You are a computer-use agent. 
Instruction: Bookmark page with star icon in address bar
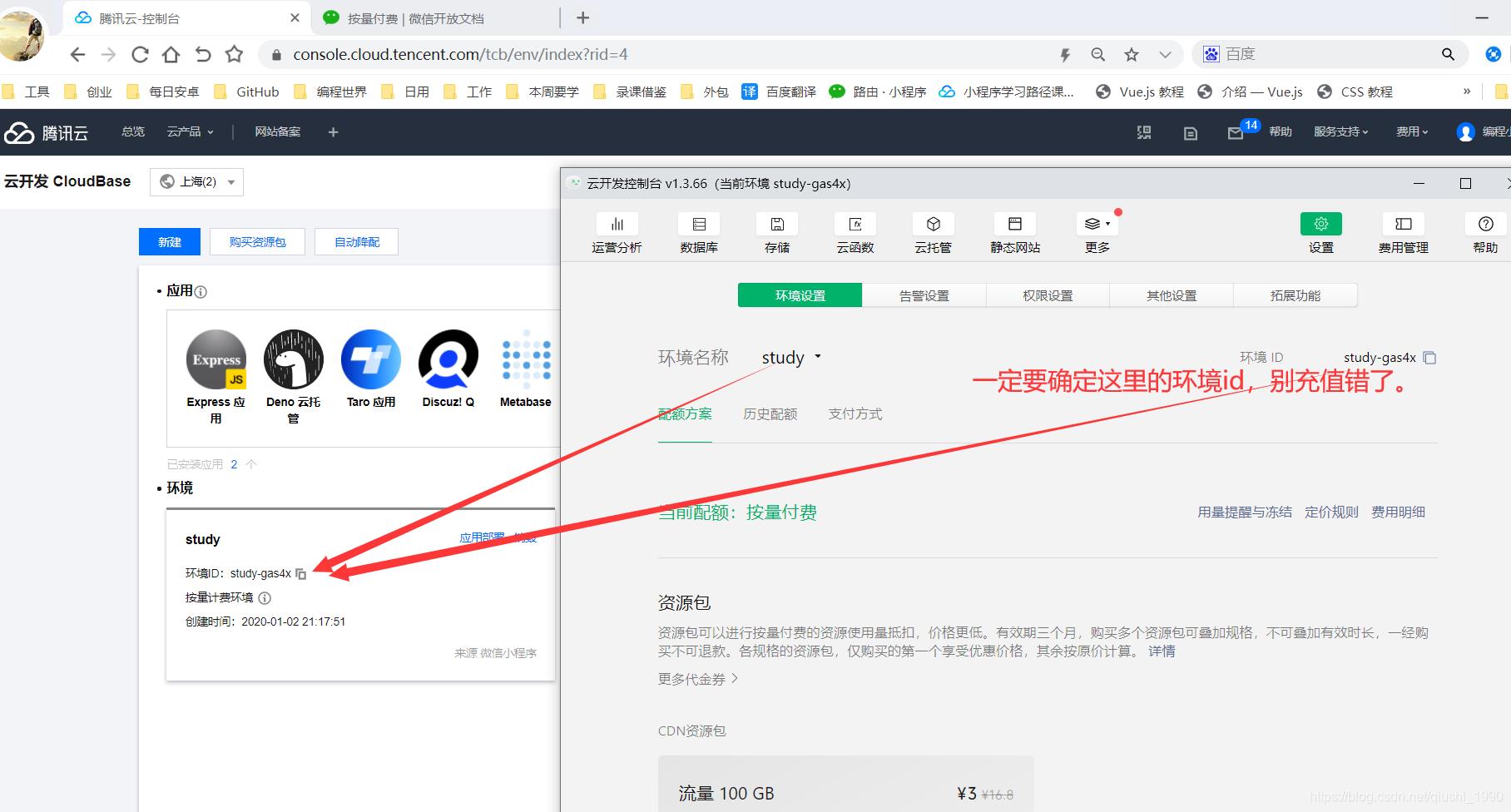[x=1132, y=55]
